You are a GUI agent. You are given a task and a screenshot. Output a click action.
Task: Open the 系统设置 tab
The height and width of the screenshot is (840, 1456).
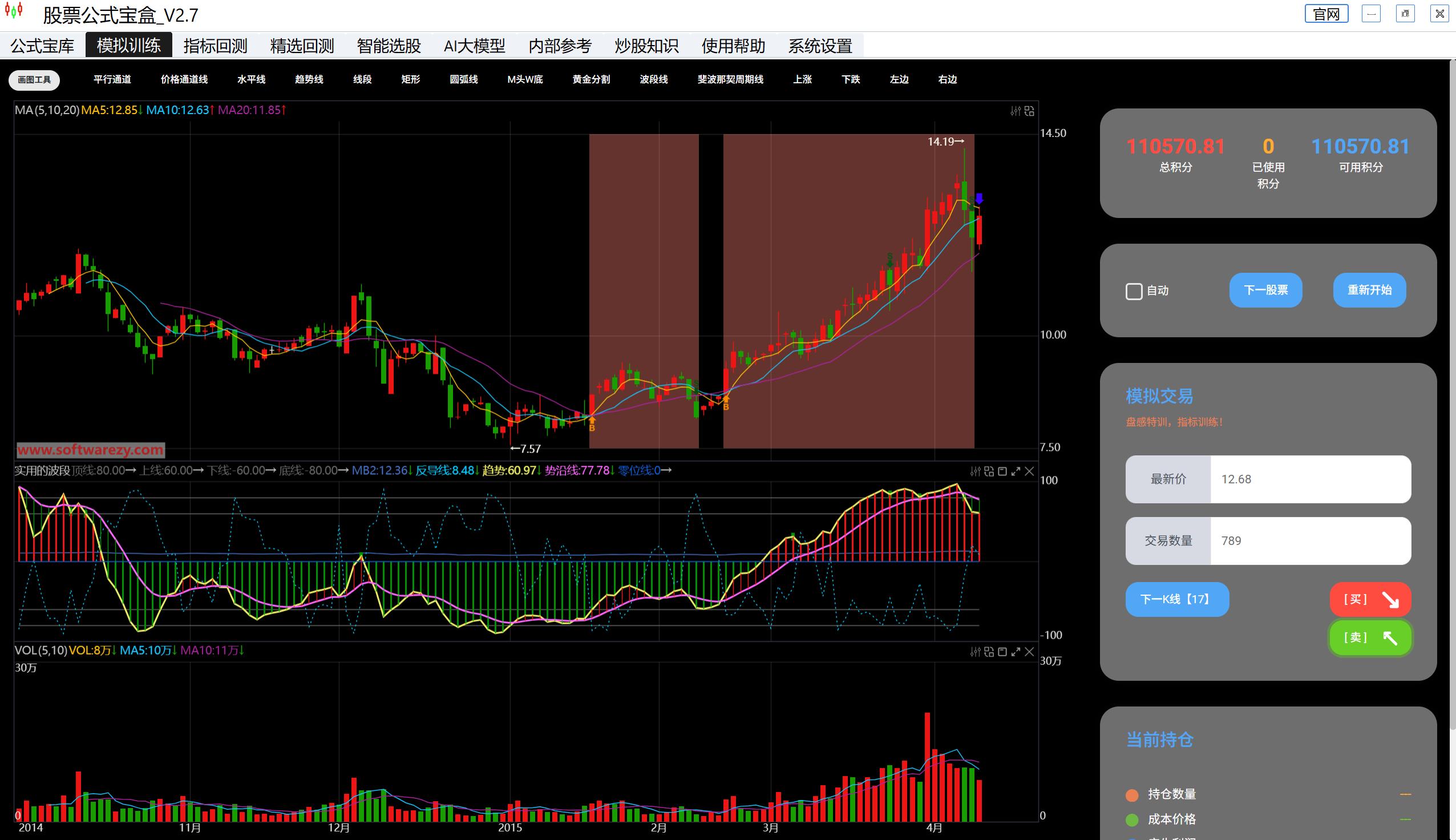pos(820,46)
